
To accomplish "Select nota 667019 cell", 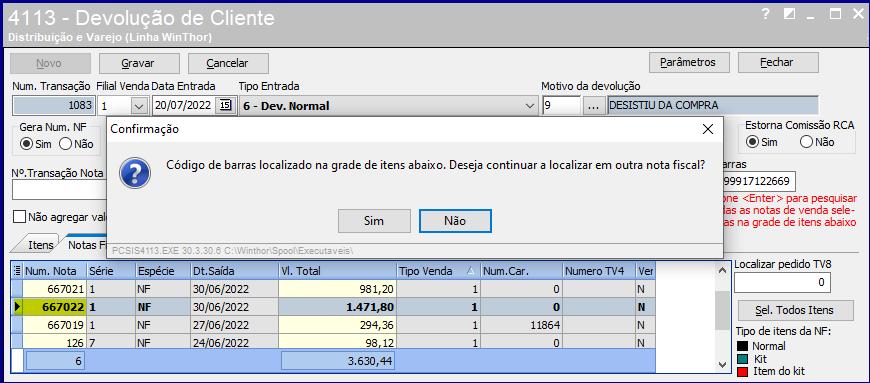I will (x=54, y=325).
